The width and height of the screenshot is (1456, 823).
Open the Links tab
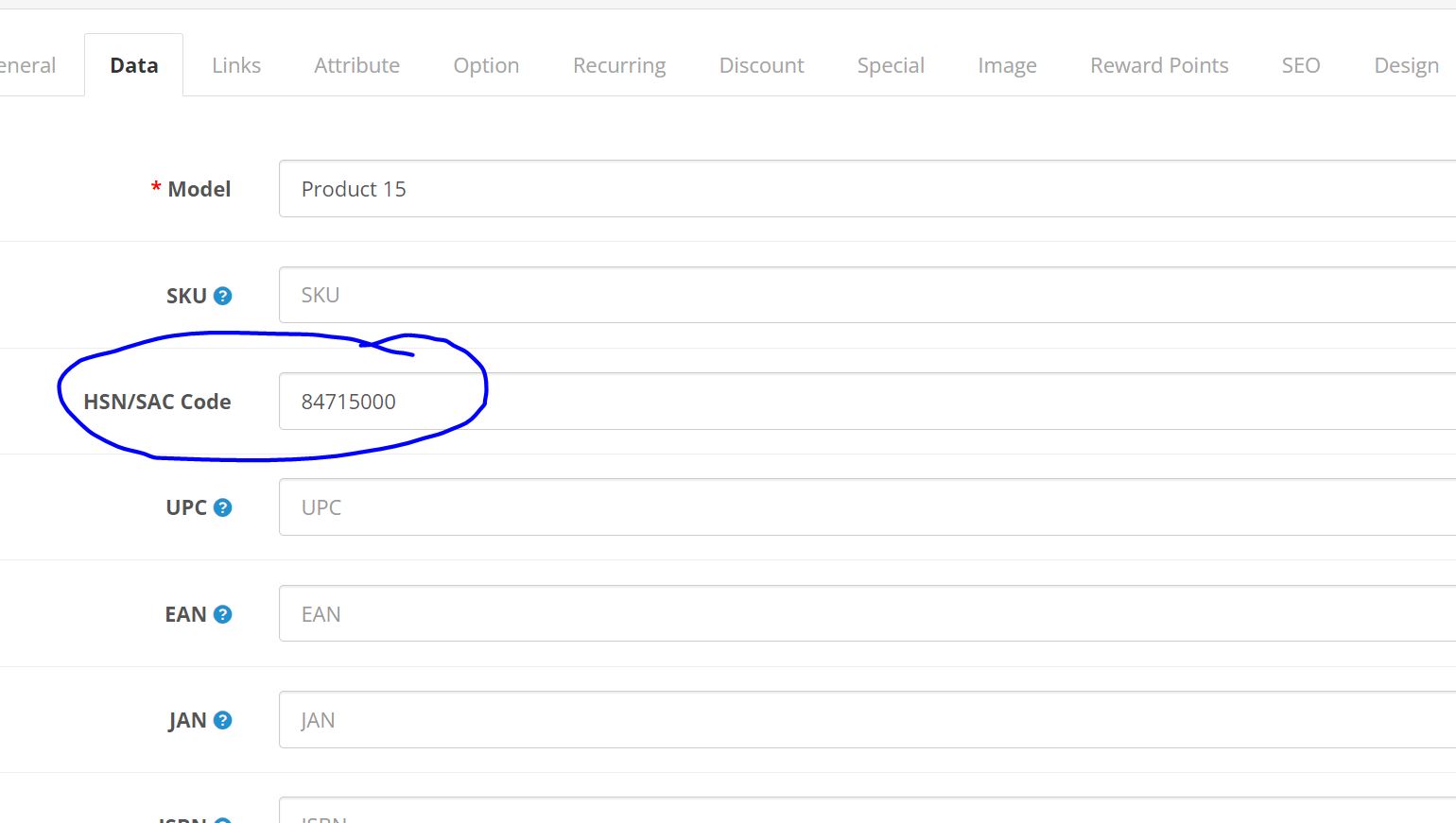(236, 65)
